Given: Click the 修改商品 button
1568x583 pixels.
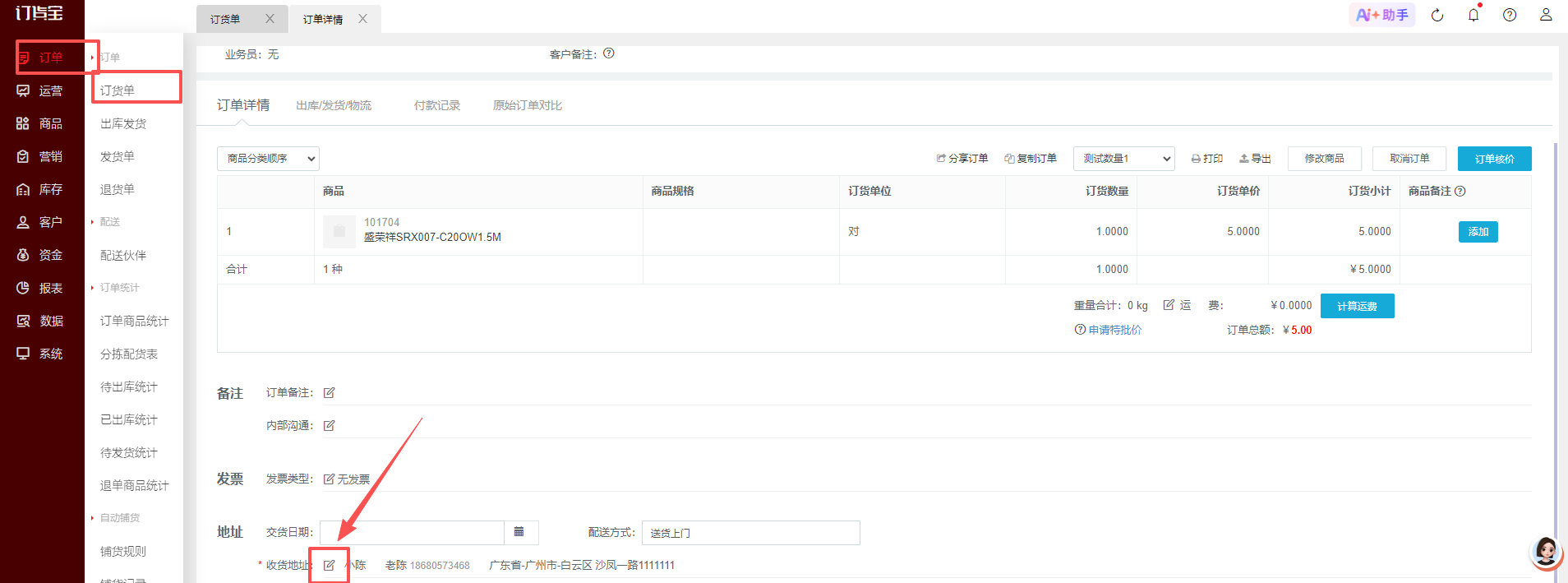Looking at the screenshot, I should point(1325,159).
